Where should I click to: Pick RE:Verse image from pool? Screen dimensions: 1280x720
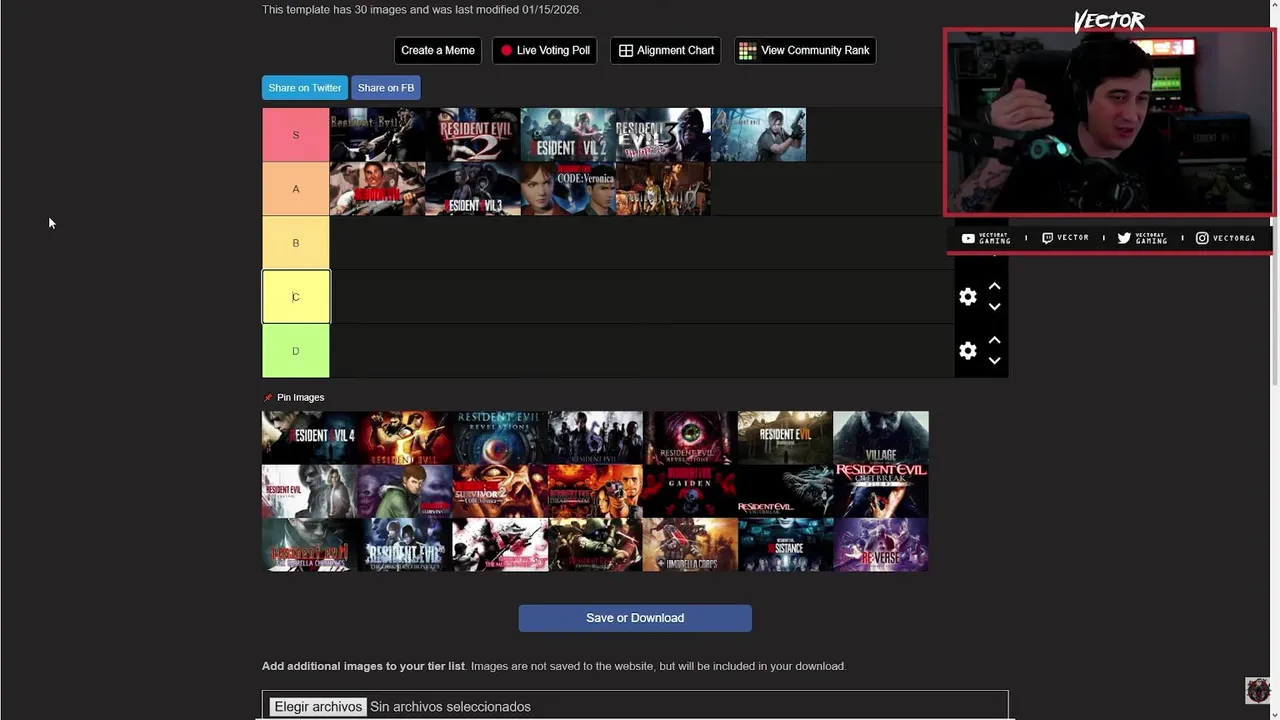tap(881, 545)
